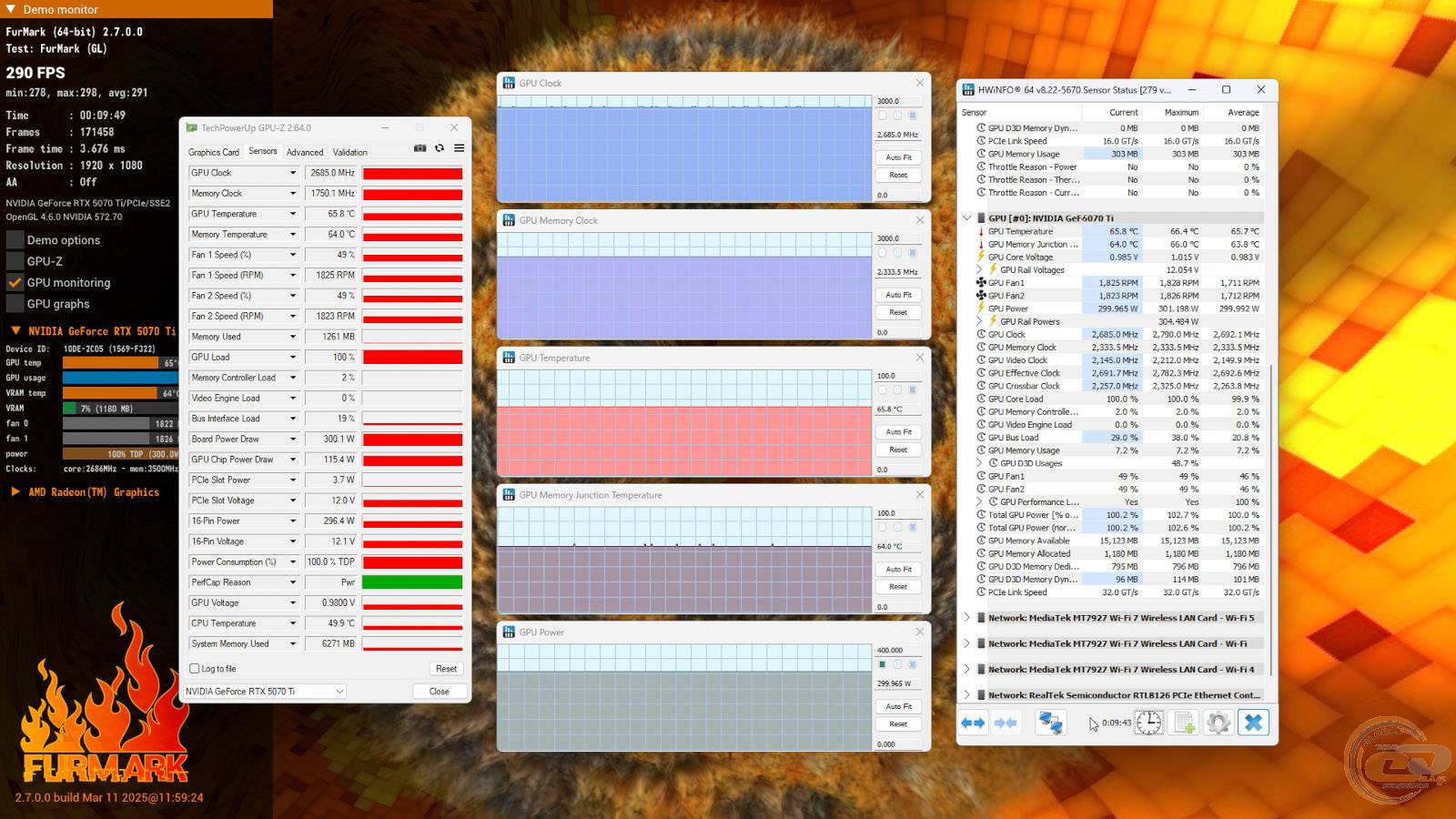
Task: Click the GPU-Z screenshot camera icon
Action: (420, 148)
